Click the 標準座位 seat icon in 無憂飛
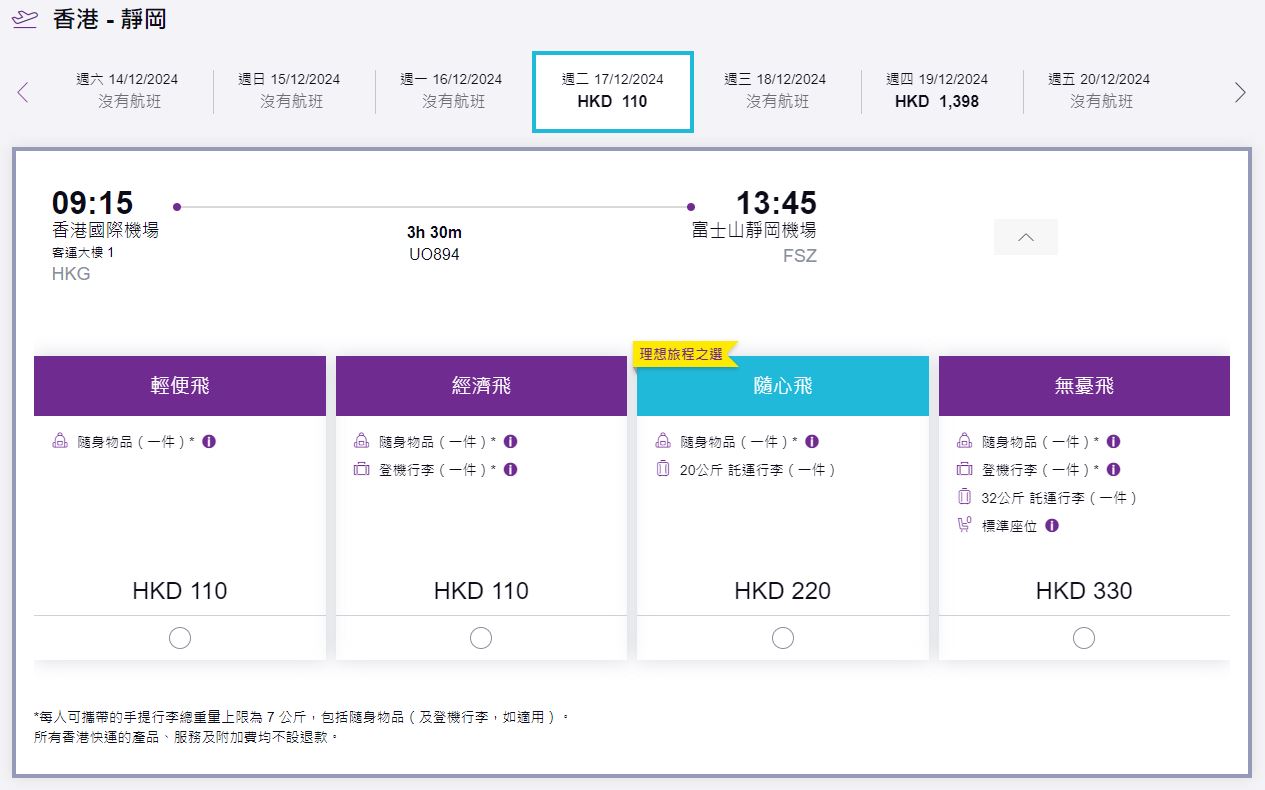The height and width of the screenshot is (790, 1265). 964,525
